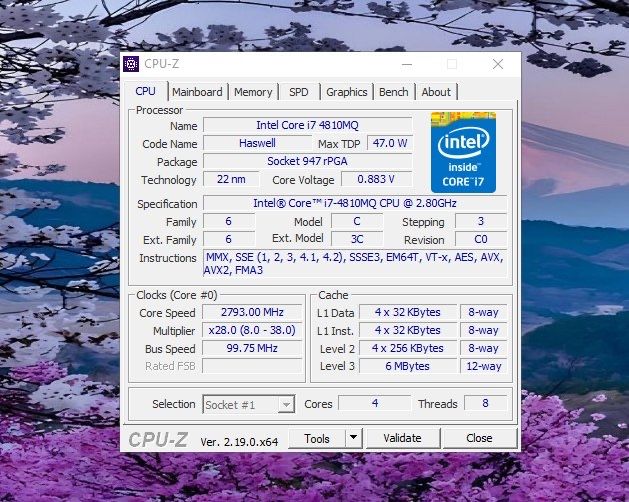Close the CPU-Z window with X
The height and width of the screenshot is (502, 629).
click(x=498, y=64)
